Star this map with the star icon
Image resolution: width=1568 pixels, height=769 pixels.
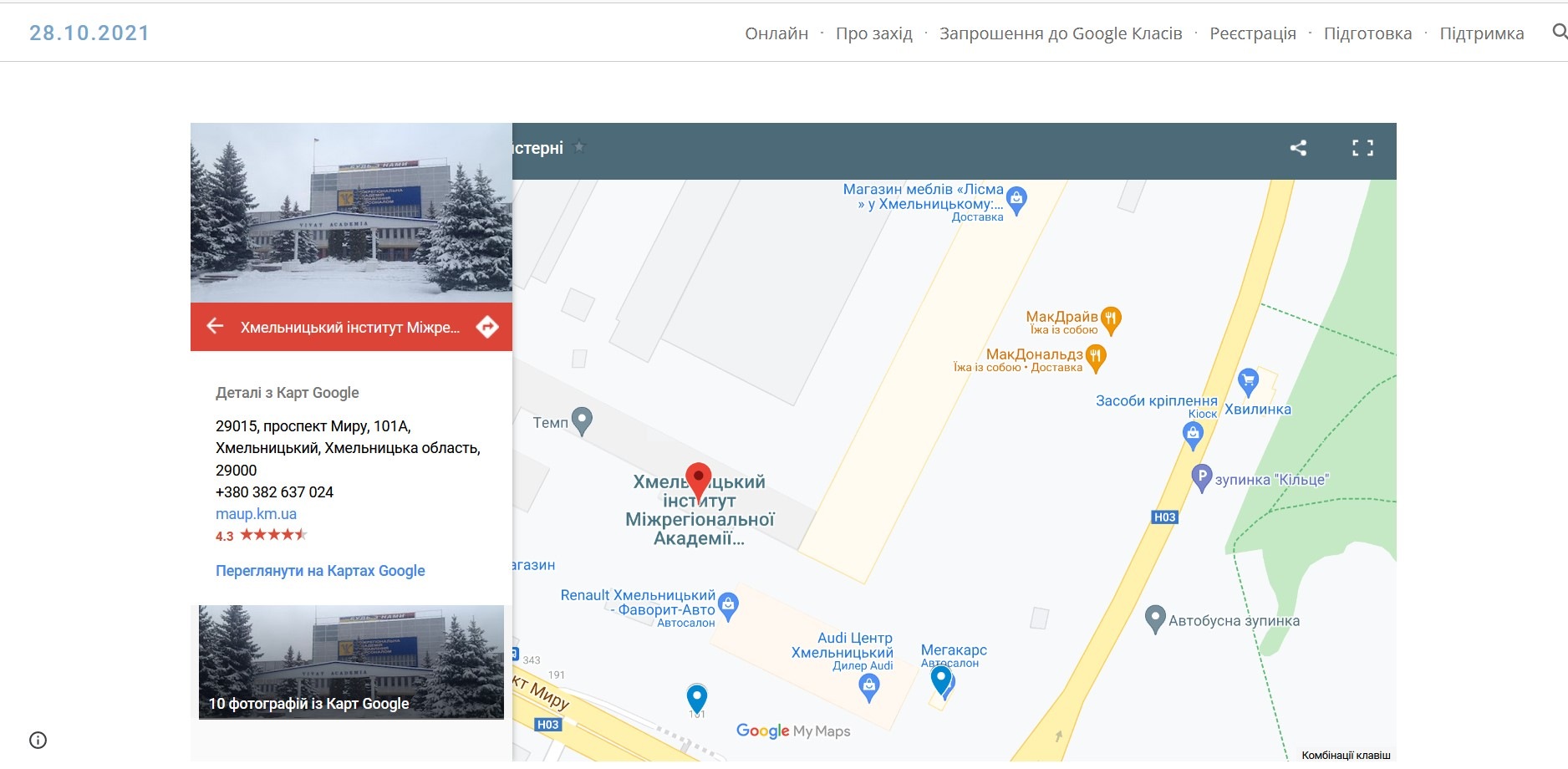(x=580, y=147)
